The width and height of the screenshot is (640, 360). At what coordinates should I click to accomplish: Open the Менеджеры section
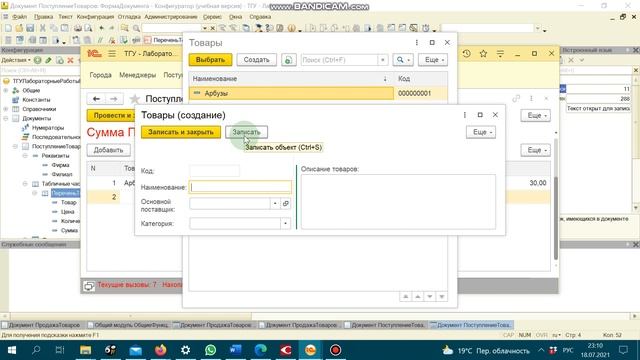138,75
